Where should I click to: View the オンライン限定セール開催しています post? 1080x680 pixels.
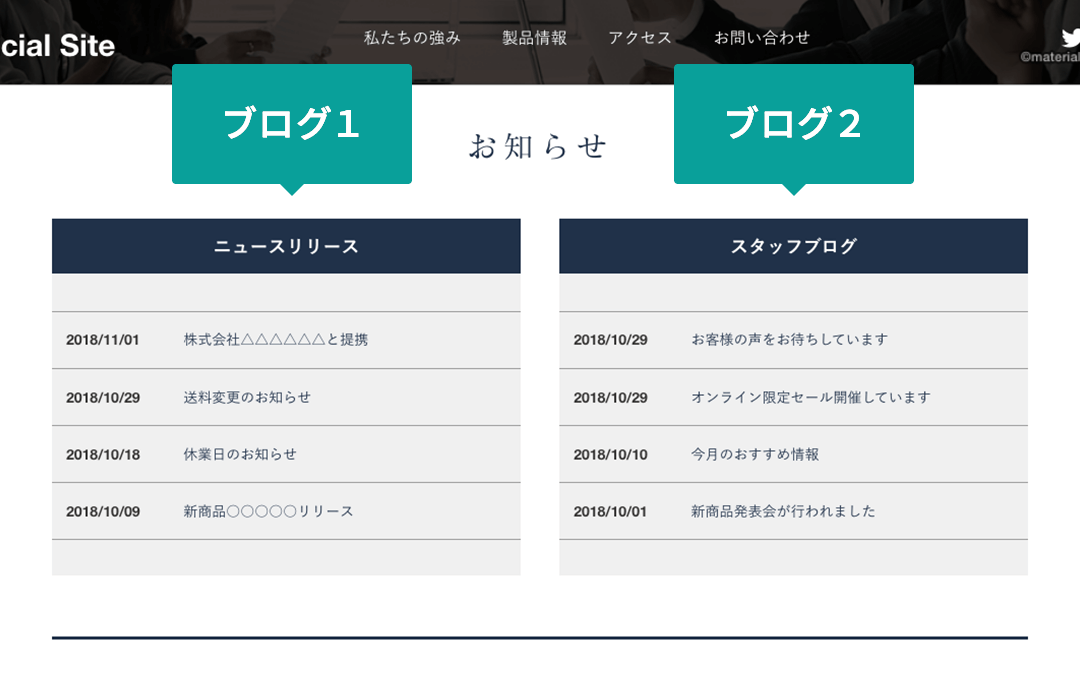click(810, 397)
